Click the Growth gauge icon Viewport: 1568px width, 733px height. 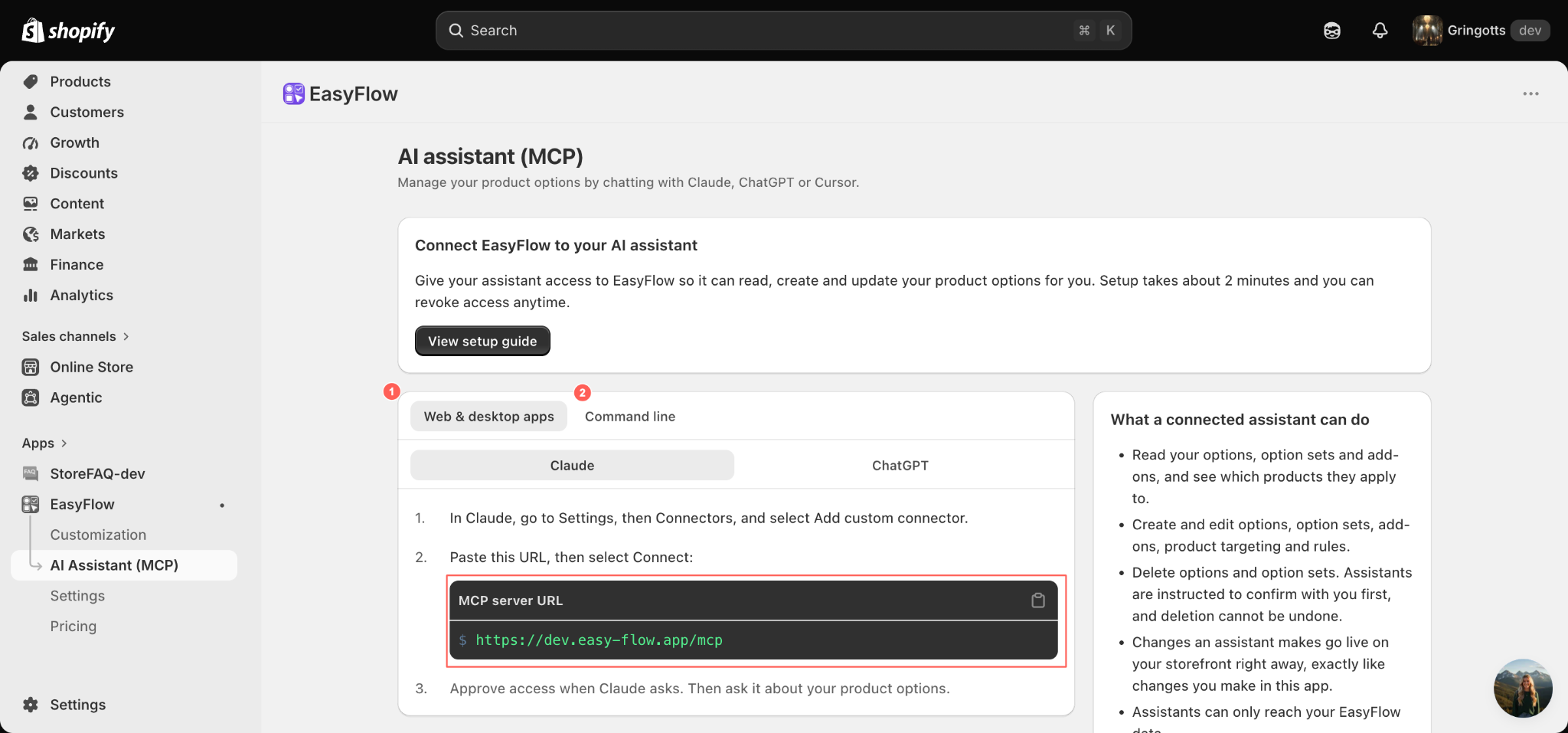[31, 142]
